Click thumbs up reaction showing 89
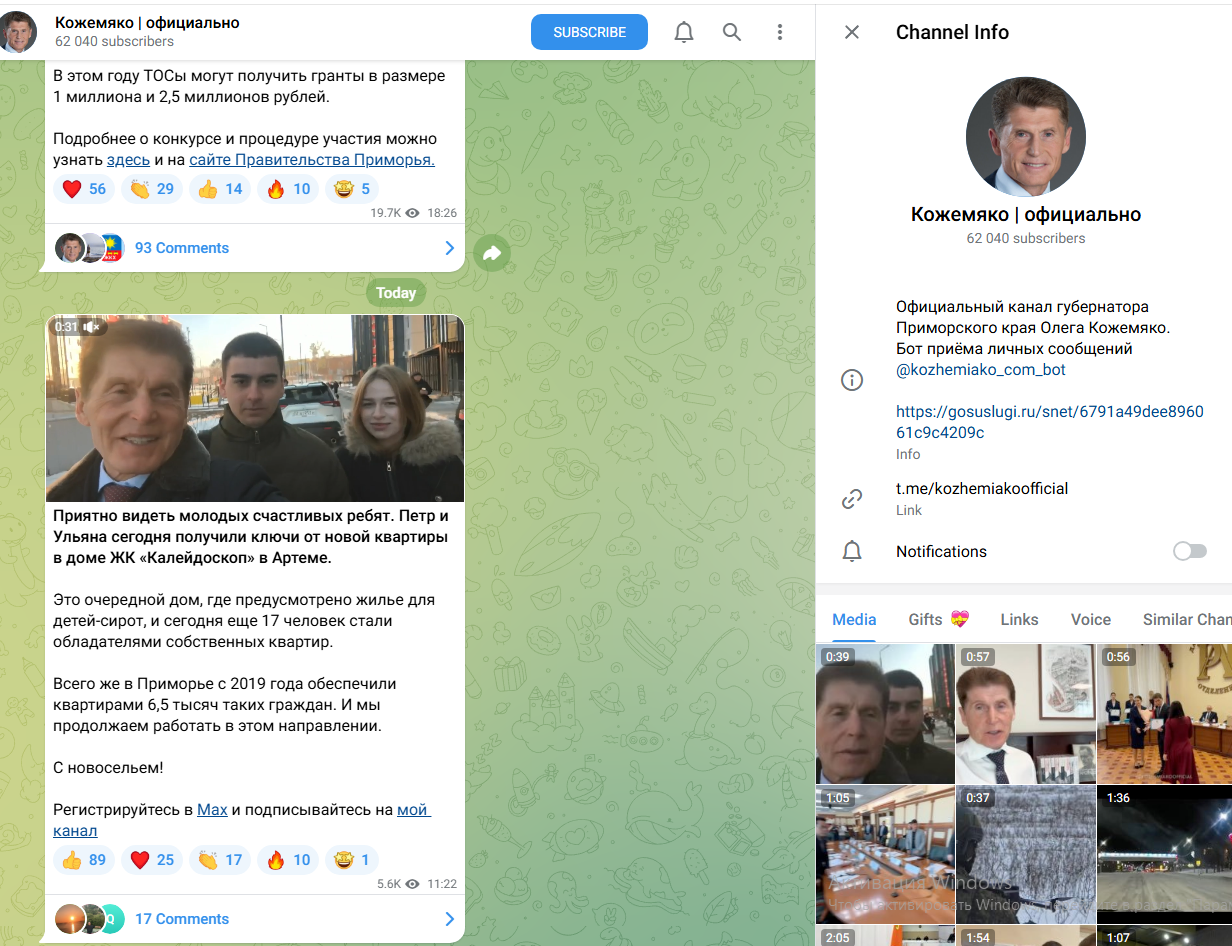The height and width of the screenshot is (946, 1232). (x=84, y=860)
